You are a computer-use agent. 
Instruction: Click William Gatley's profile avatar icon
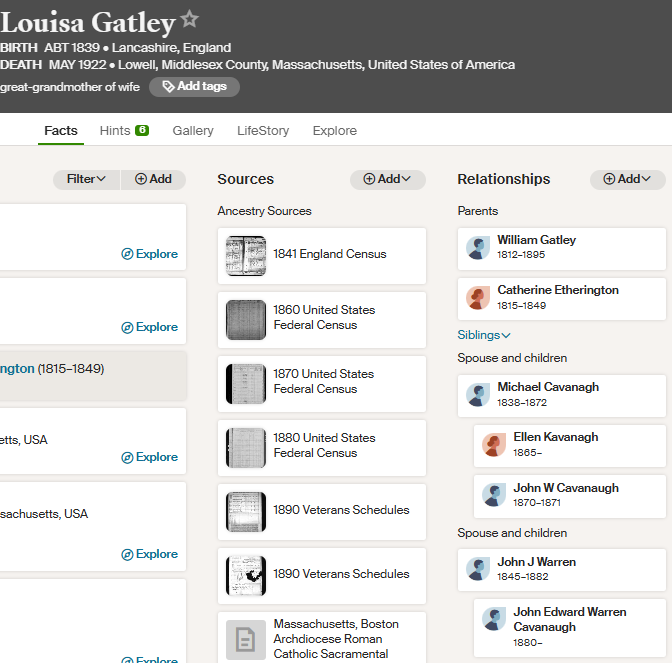(x=478, y=248)
